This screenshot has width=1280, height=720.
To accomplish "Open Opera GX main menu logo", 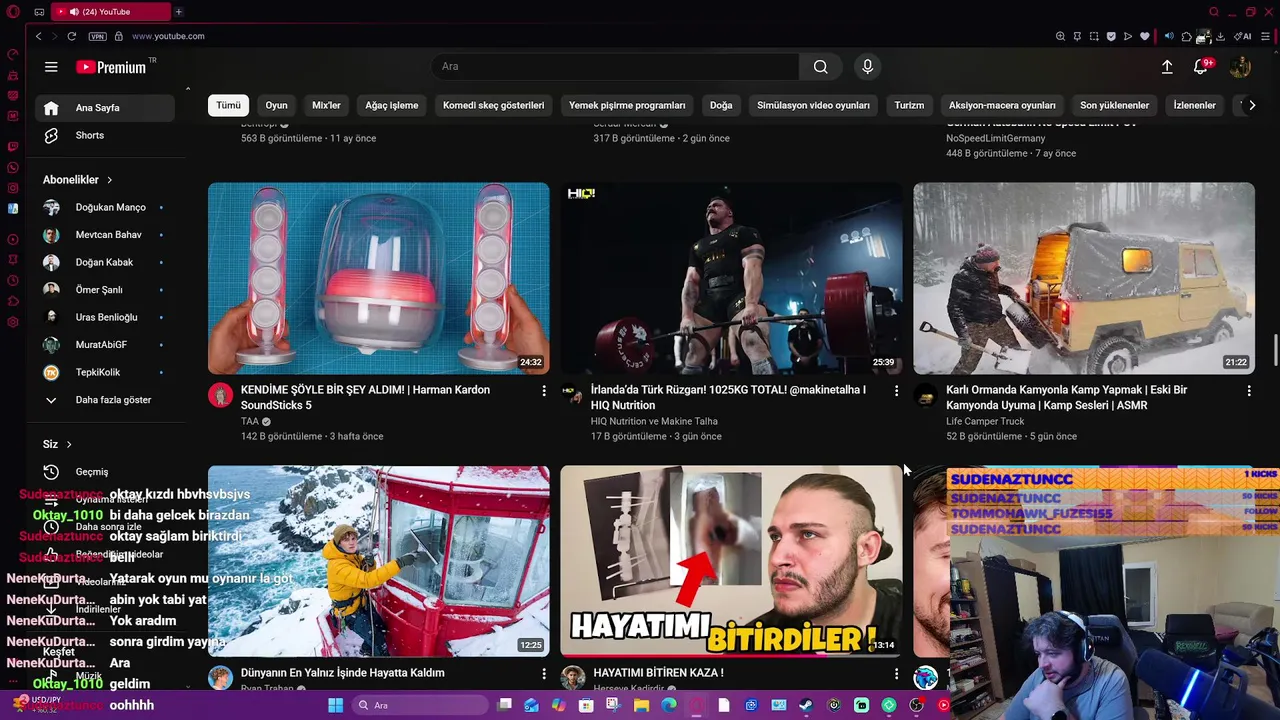I will (x=13, y=12).
